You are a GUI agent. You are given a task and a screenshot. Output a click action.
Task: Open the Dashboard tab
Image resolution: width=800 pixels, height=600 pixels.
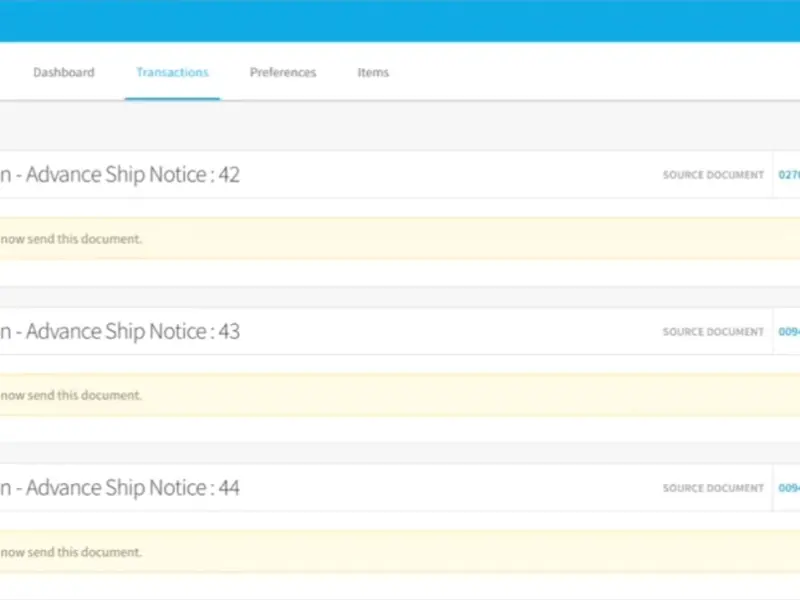[x=63, y=73]
